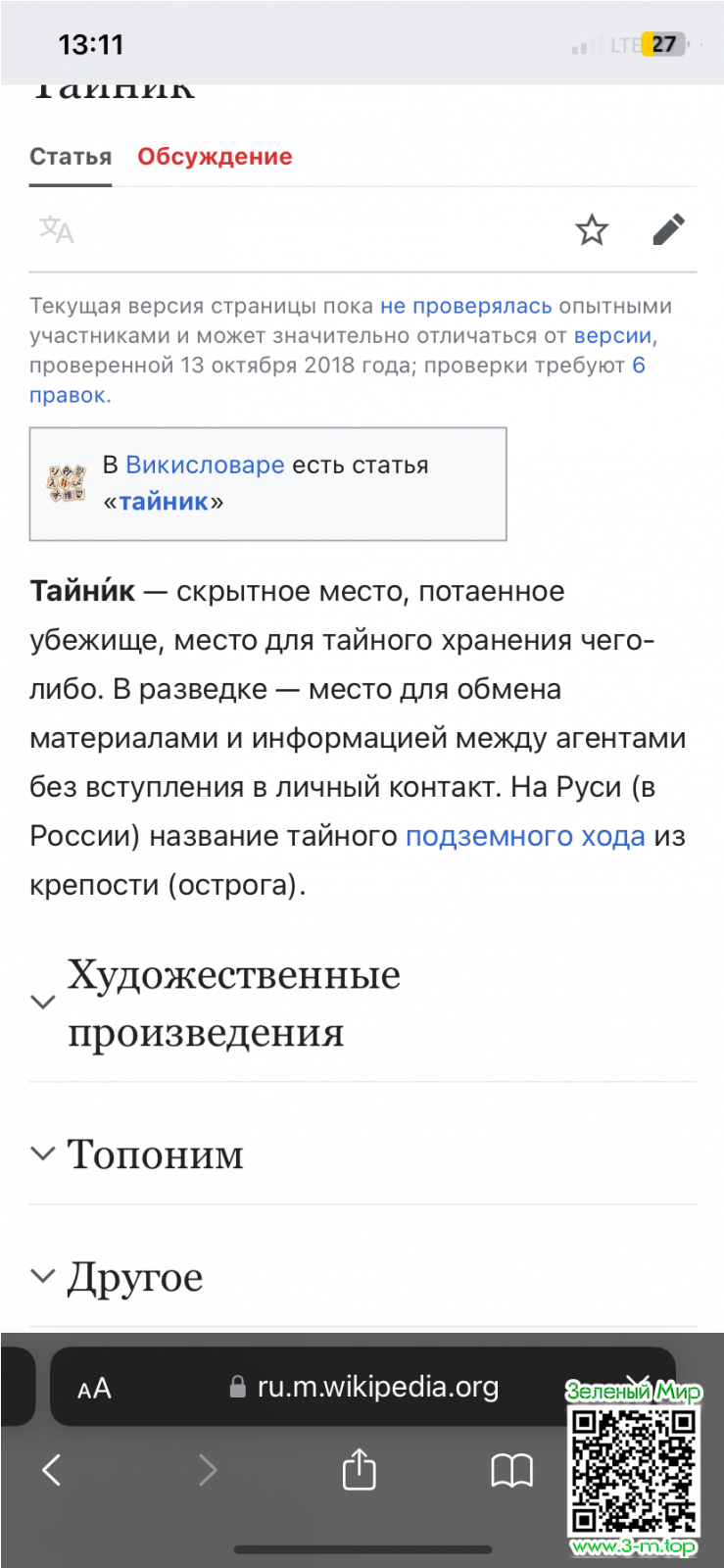Open the не проверялась link
The width and height of the screenshot is (724, 1568).
[465, 306]
